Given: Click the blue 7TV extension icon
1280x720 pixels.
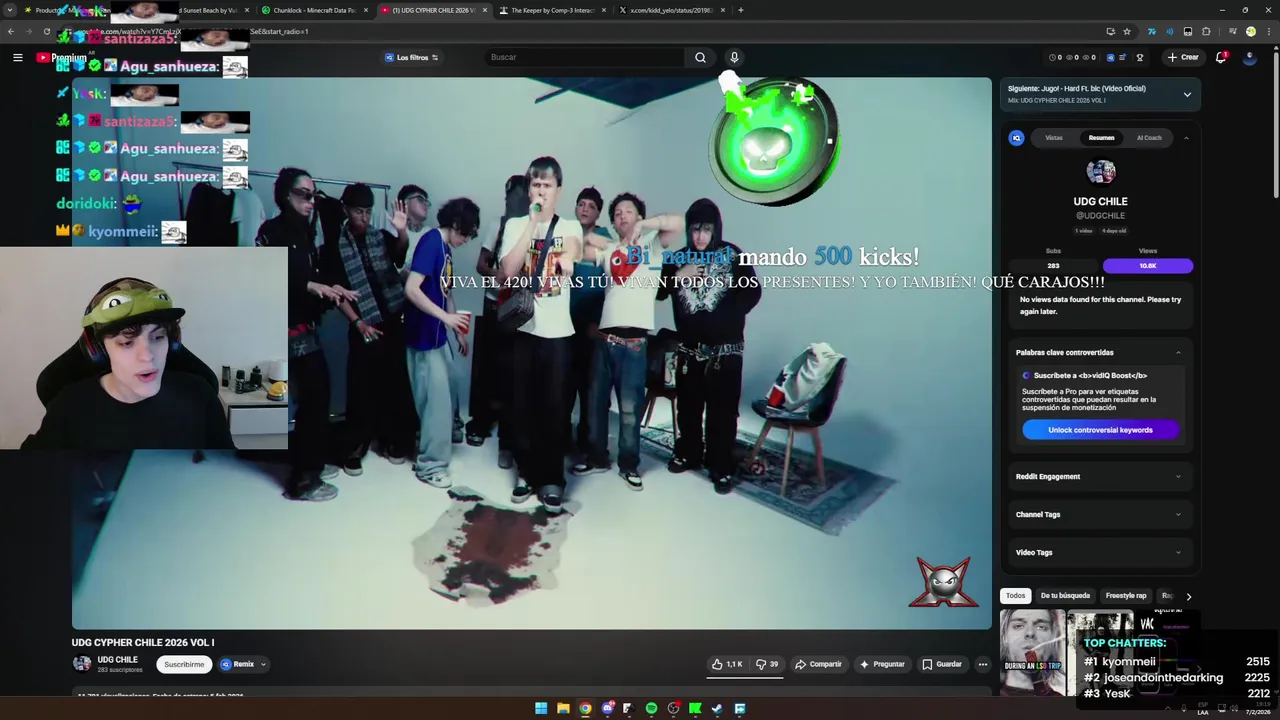Looking at the screenshot, I should (1151, 31).
